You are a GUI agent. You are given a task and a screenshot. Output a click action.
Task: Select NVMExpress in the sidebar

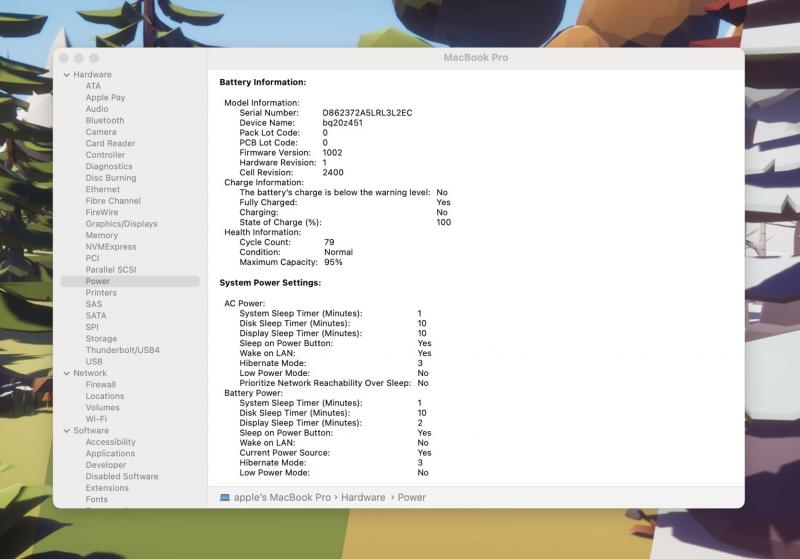pyautogui.click(x=111, y=247)
